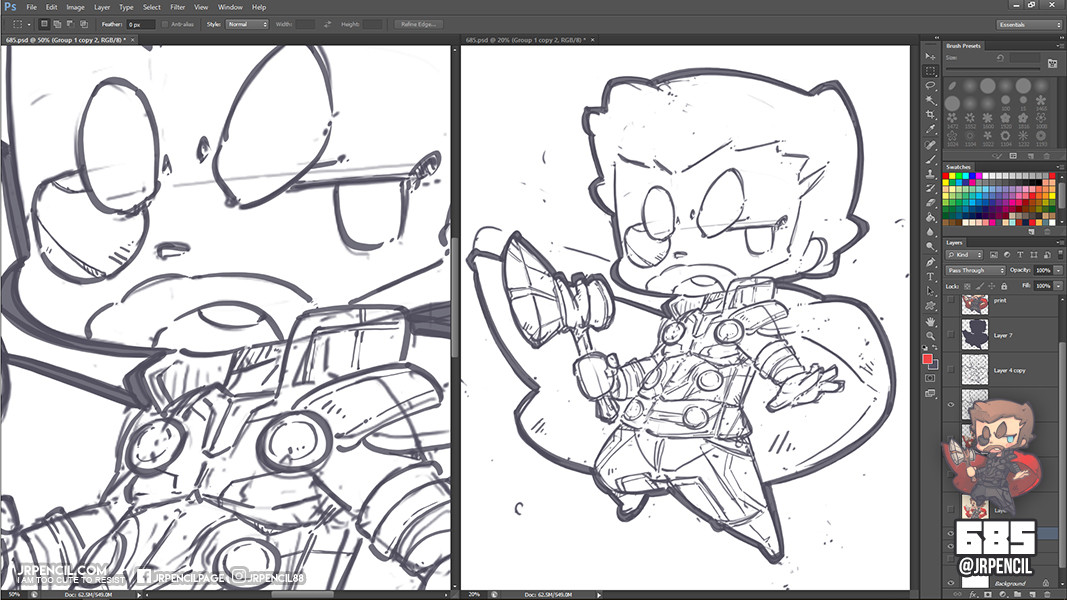Viewport: 1067px width, 600px height.
Task: Toggle layer filter on/off switch
Action: point(1060,254)
